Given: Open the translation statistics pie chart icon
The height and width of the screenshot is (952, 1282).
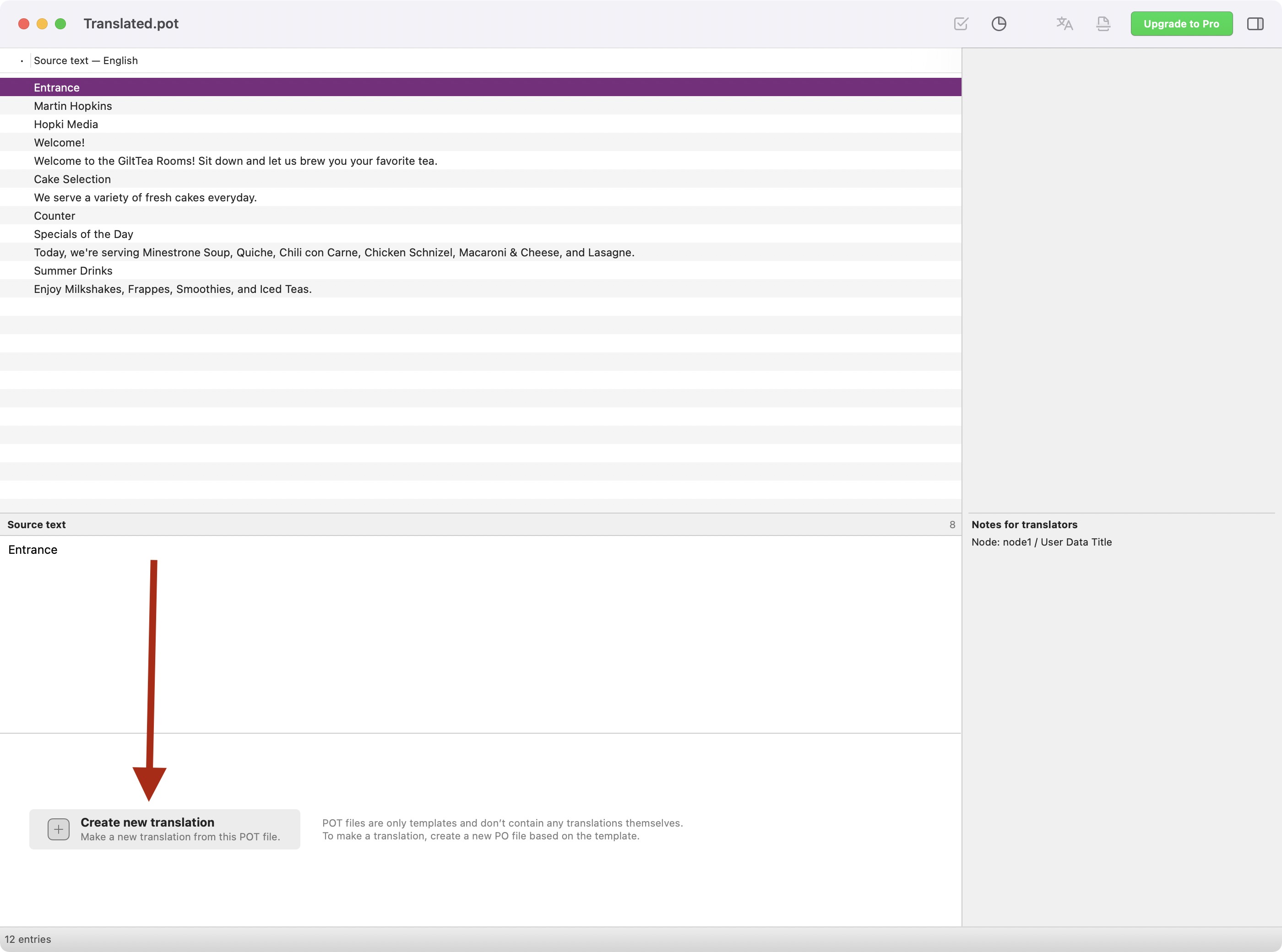Looking at the screenshot, I should click(999, 24).
